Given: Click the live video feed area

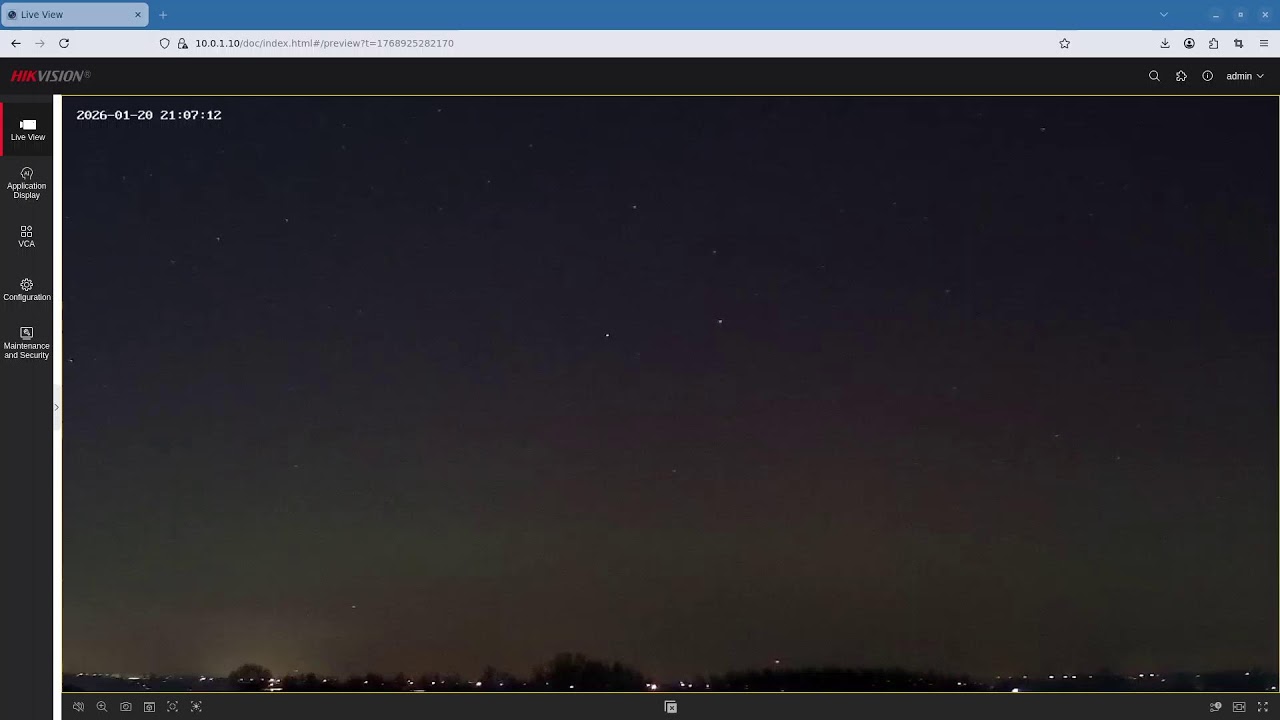Looking at the screenshot, I should click(x=670, y=393).
